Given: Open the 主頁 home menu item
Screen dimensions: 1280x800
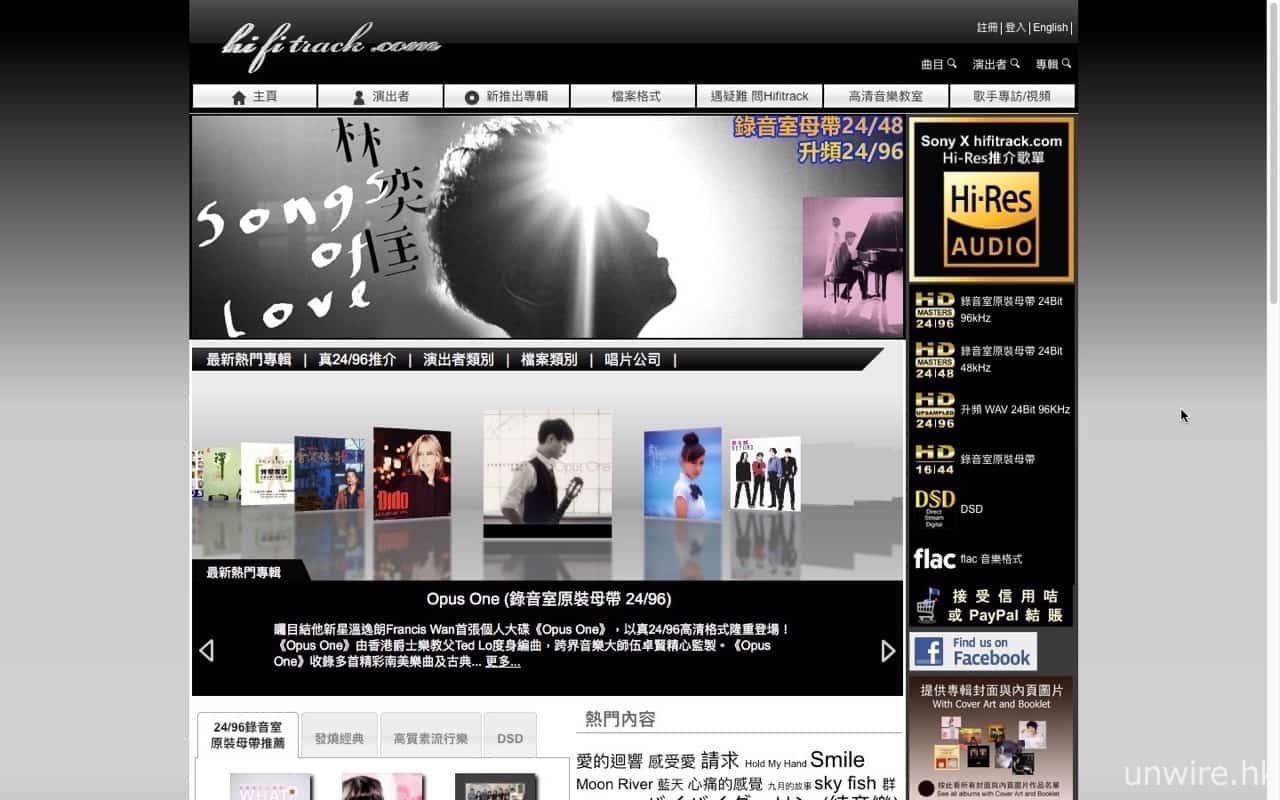Looking at the screenshot, I should pyautogui.click(x=254, y=97).
